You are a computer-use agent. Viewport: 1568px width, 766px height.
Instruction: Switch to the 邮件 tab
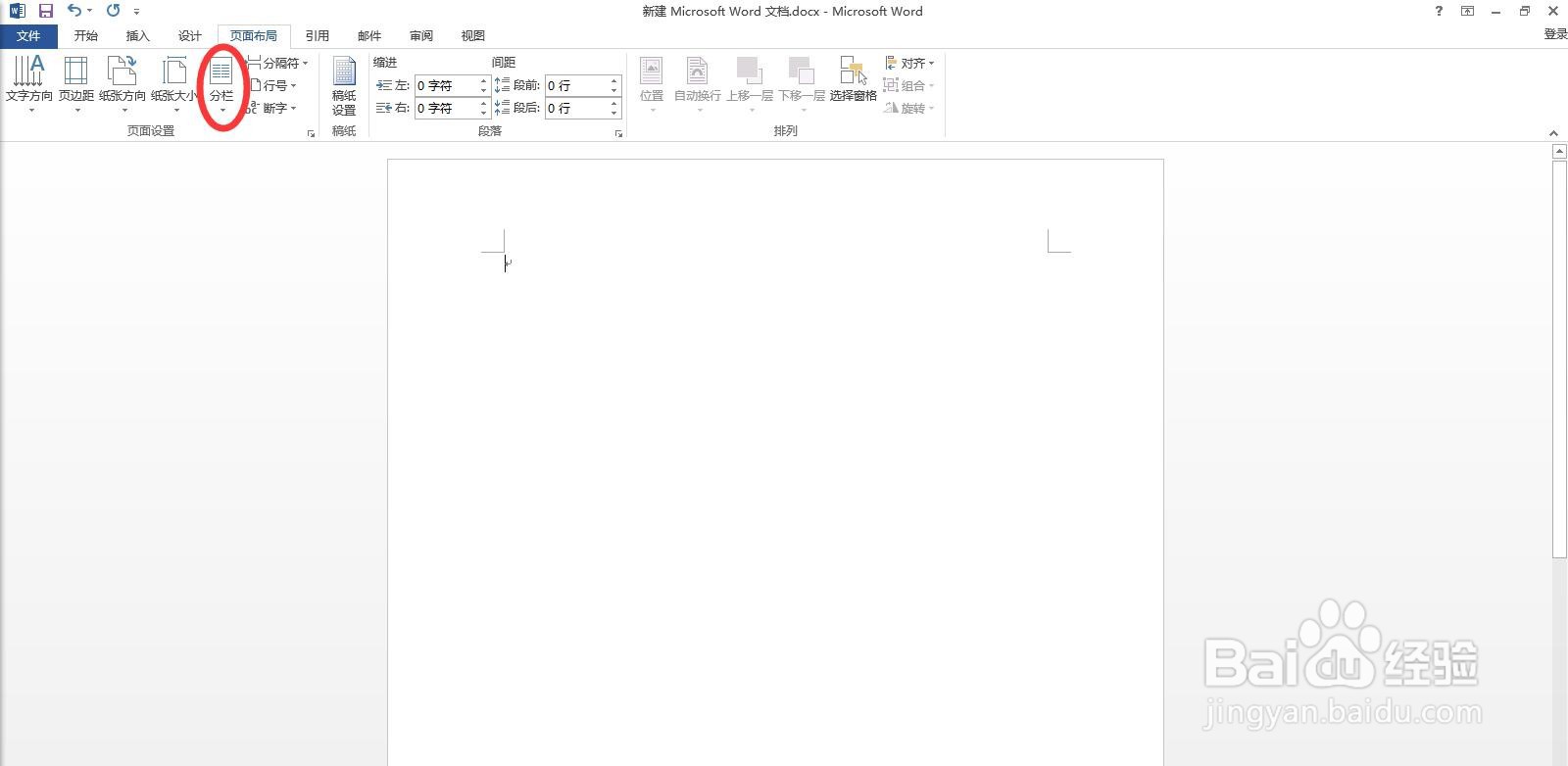(369, 35)
